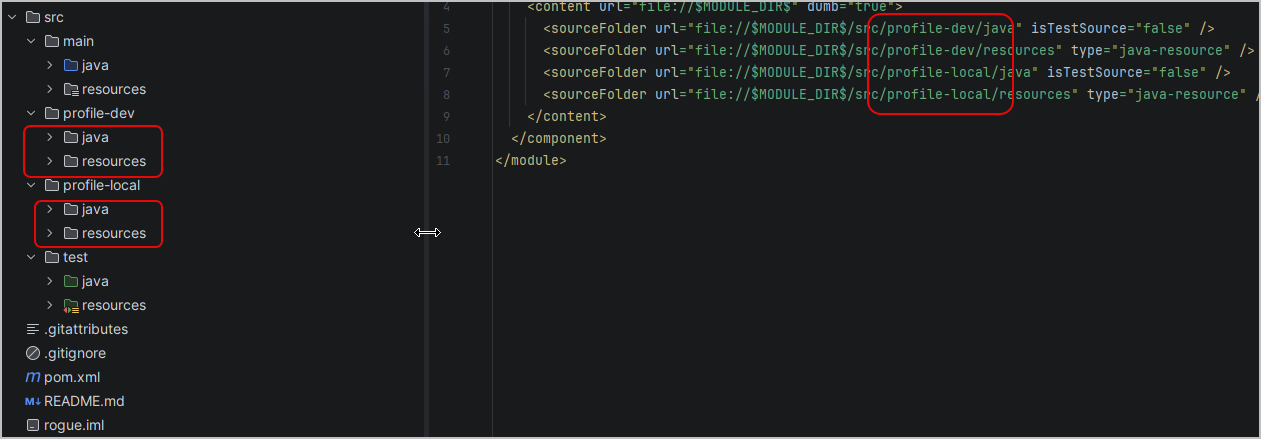Collapse the test folder
This screenshot has width=1261, height=439.
[31, 257]
